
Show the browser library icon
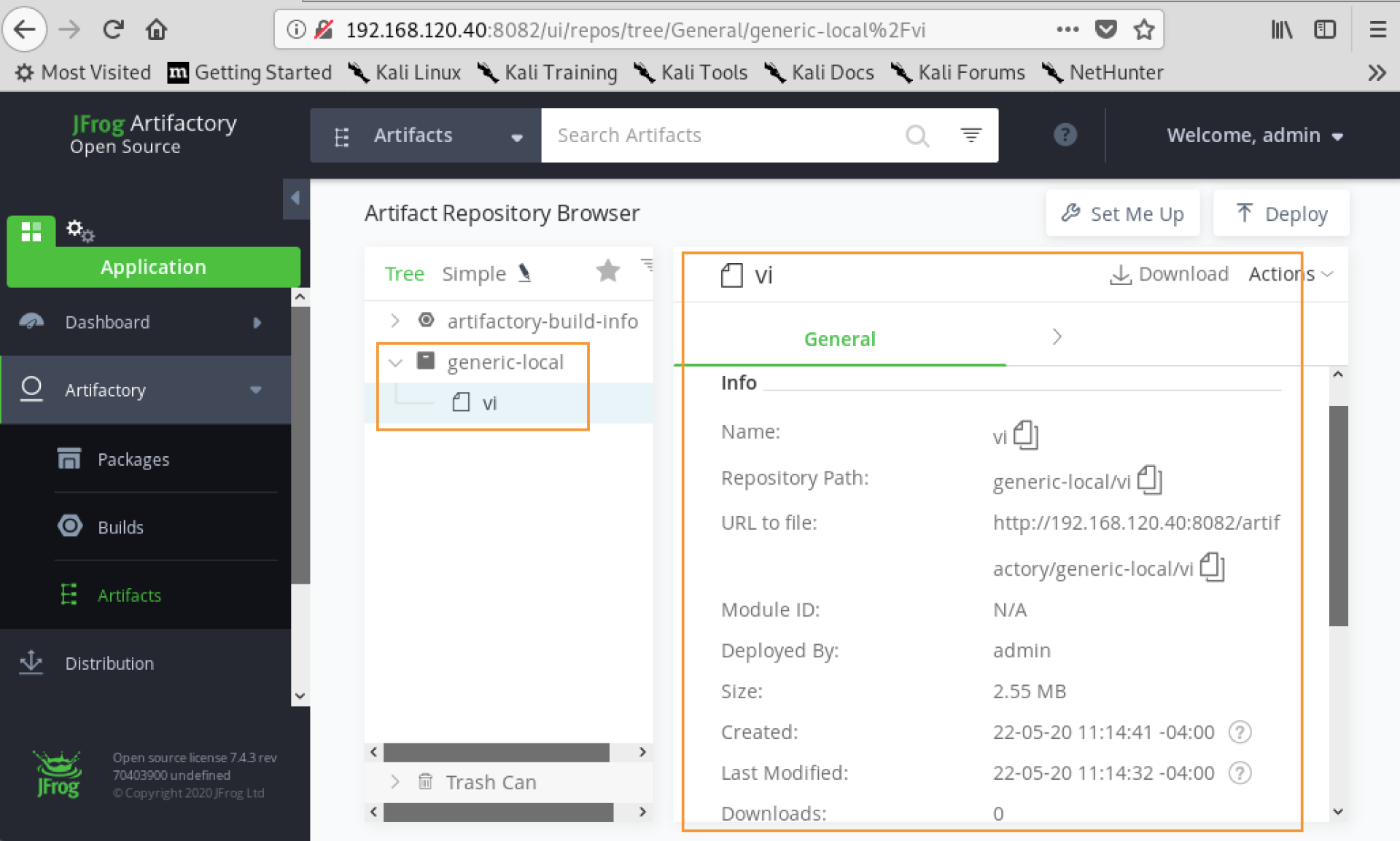(1282, 30)
